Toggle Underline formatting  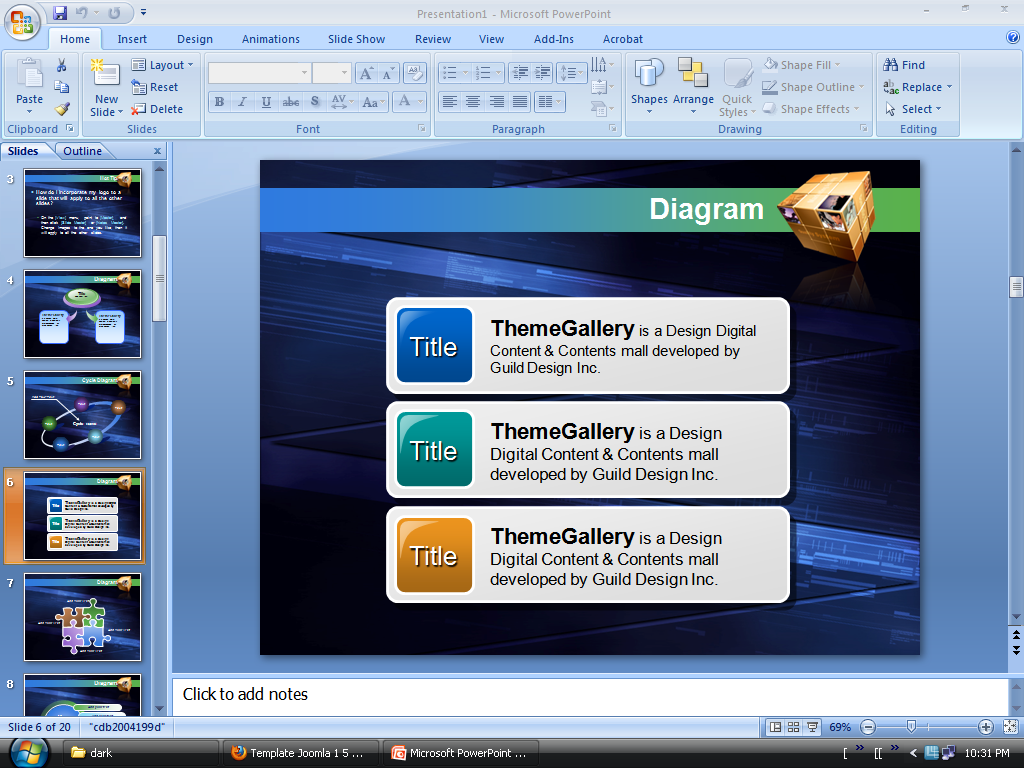pos(266,102)
